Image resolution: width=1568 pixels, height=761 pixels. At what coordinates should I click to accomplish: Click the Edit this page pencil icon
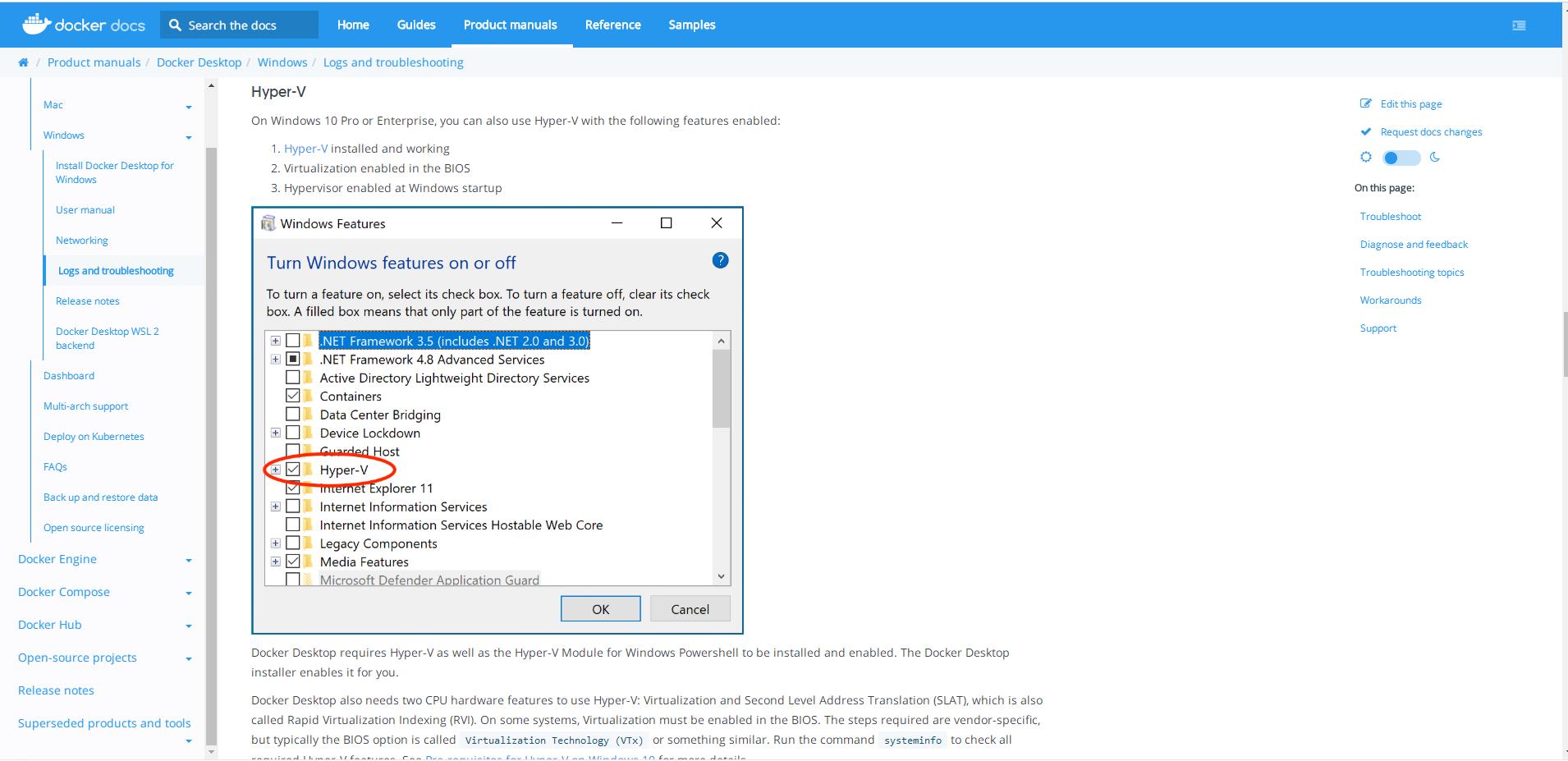click(1366, 103)
